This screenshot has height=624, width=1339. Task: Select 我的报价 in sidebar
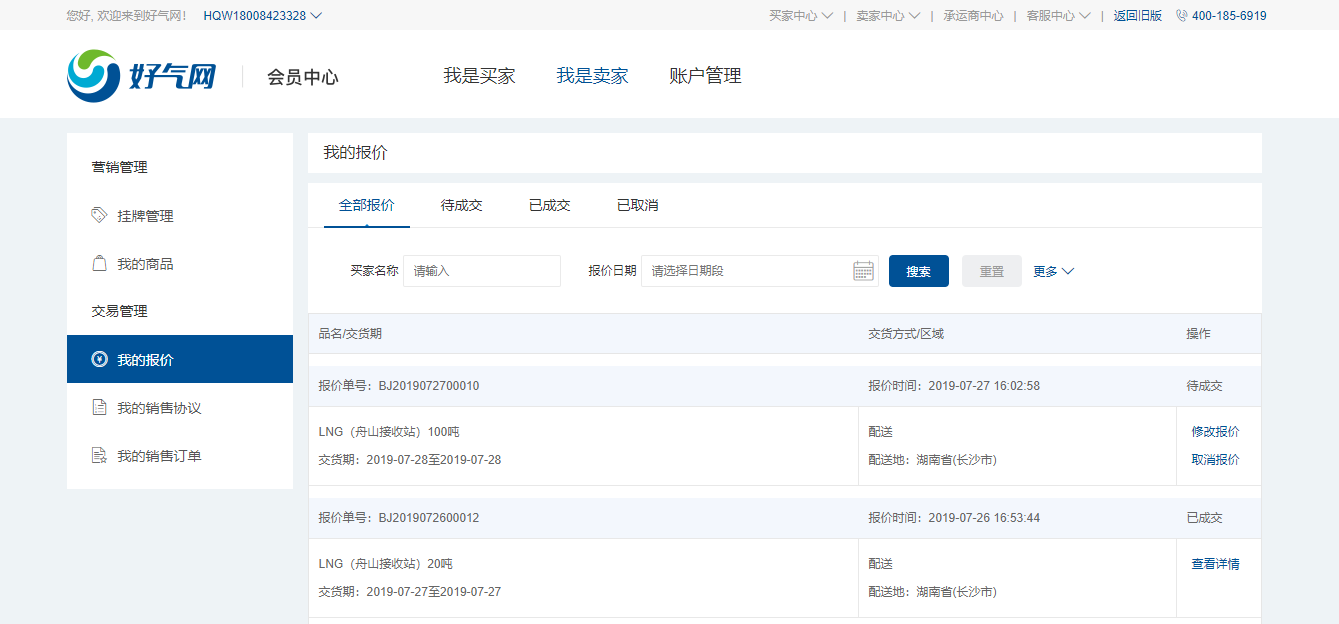[x=180, y=359]
